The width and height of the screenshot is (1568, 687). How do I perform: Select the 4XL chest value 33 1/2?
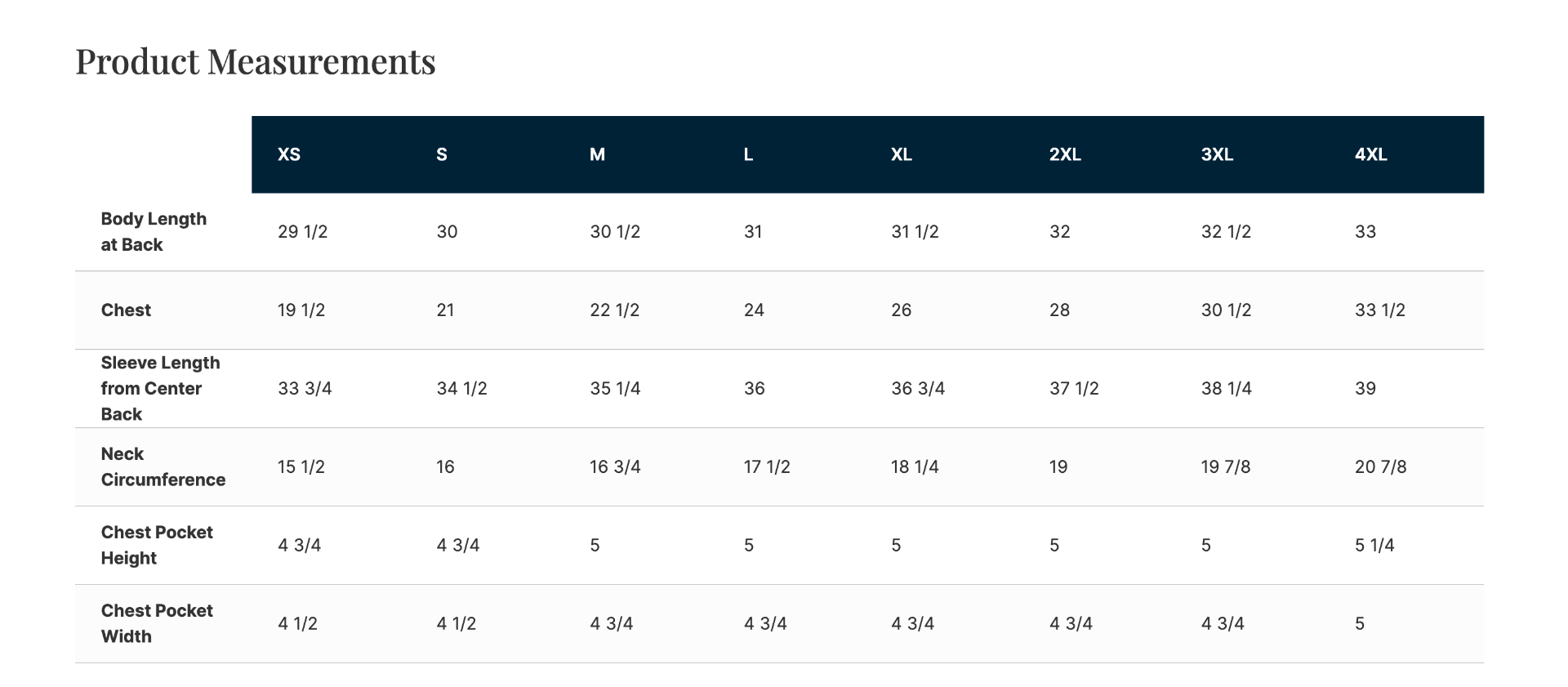[1379, 310]
